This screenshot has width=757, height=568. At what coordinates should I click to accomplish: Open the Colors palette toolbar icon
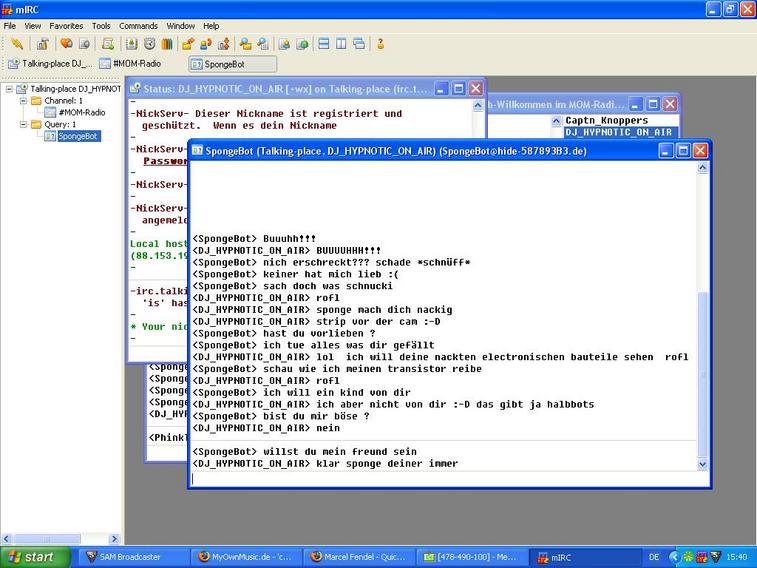(x=167, y=44)
